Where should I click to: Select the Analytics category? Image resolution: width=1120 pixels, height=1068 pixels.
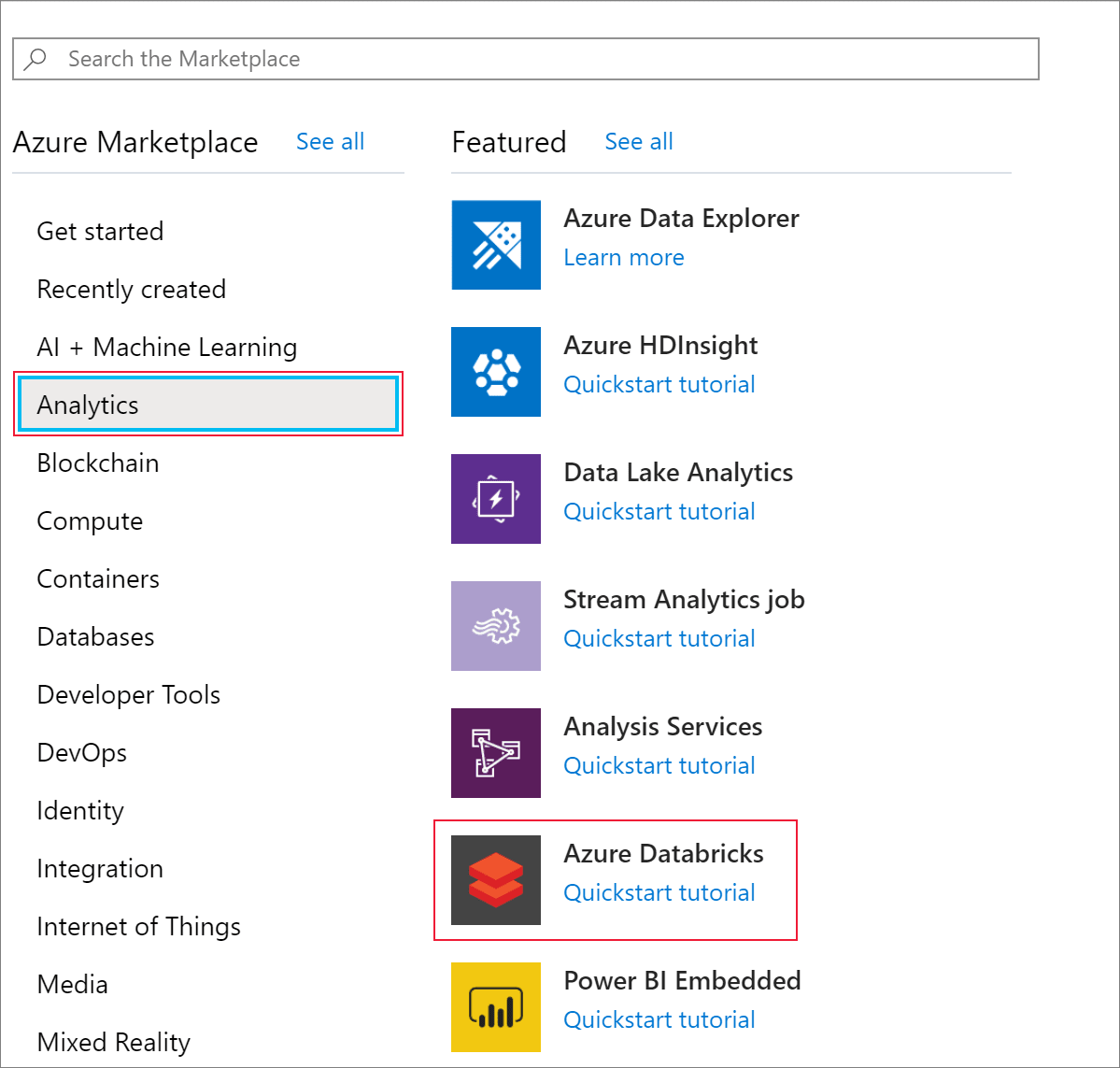pyautogui.click(x=87, y=405)
